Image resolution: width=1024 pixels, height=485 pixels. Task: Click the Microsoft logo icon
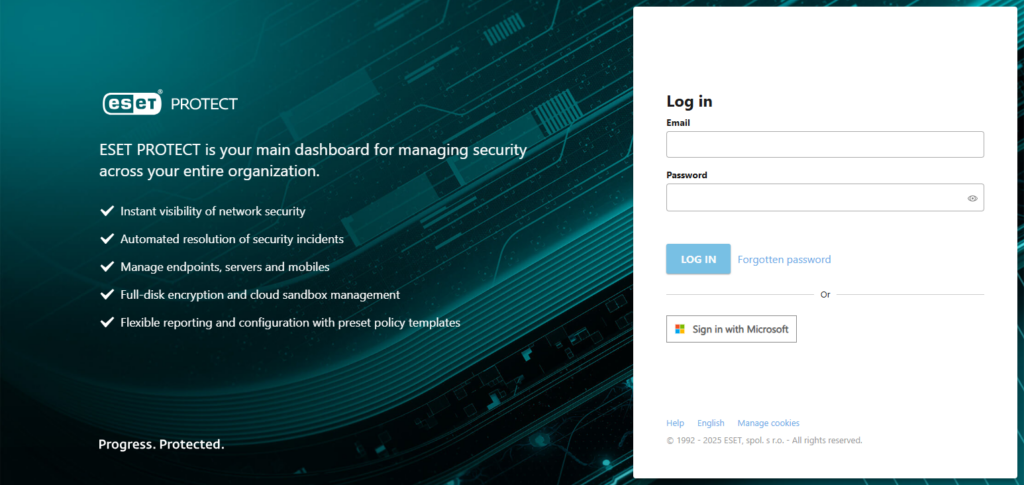pyautogui.click(x=680, y=329)
